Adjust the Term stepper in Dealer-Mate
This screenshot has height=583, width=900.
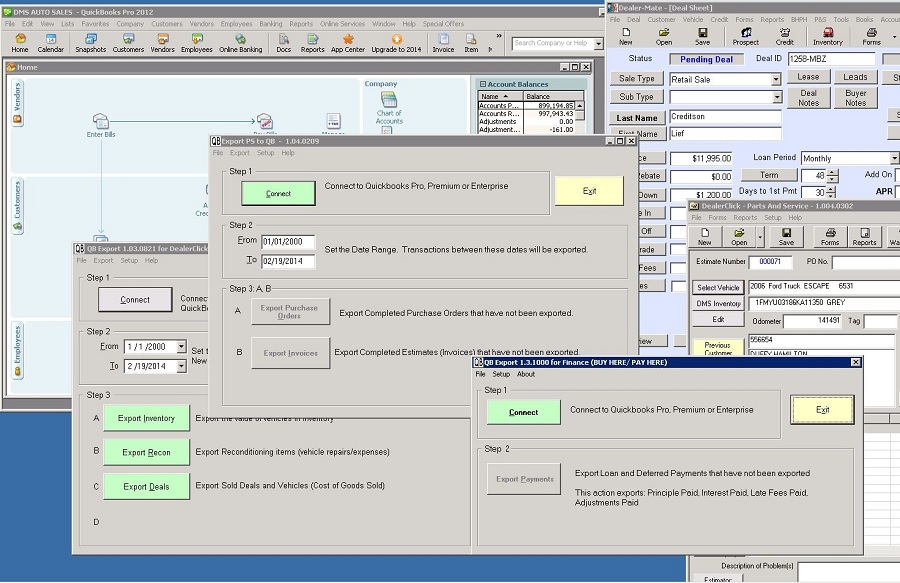(x=832, y=176)
